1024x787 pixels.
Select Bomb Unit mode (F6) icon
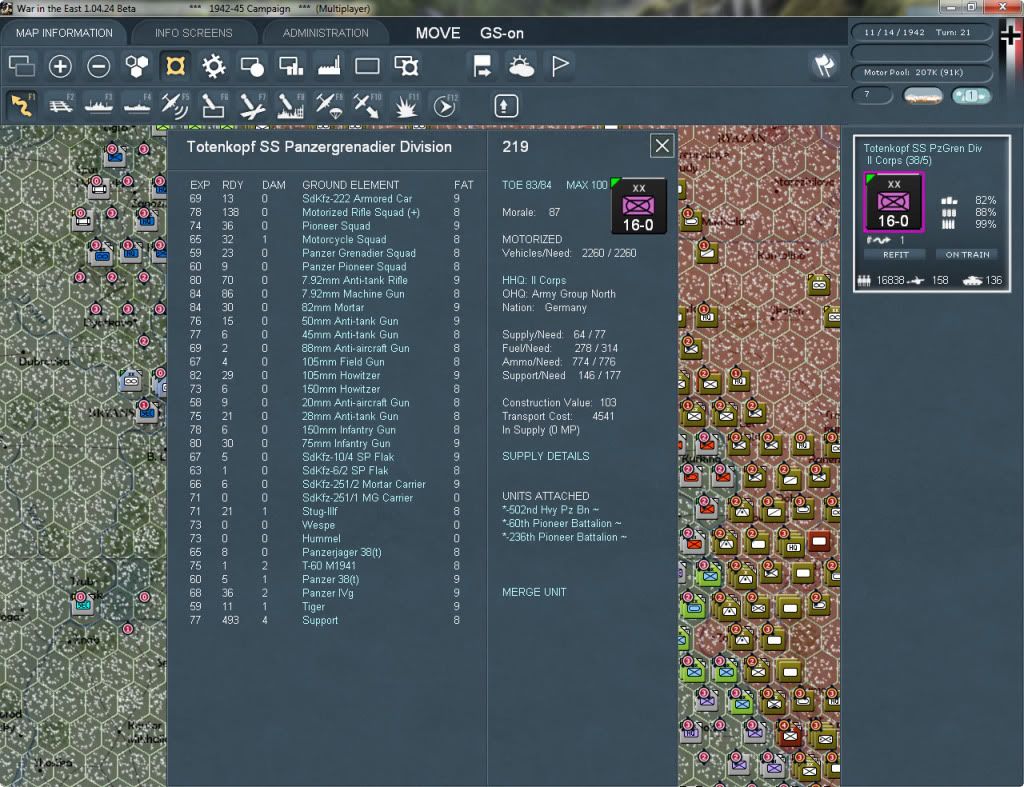pos(214,105)
